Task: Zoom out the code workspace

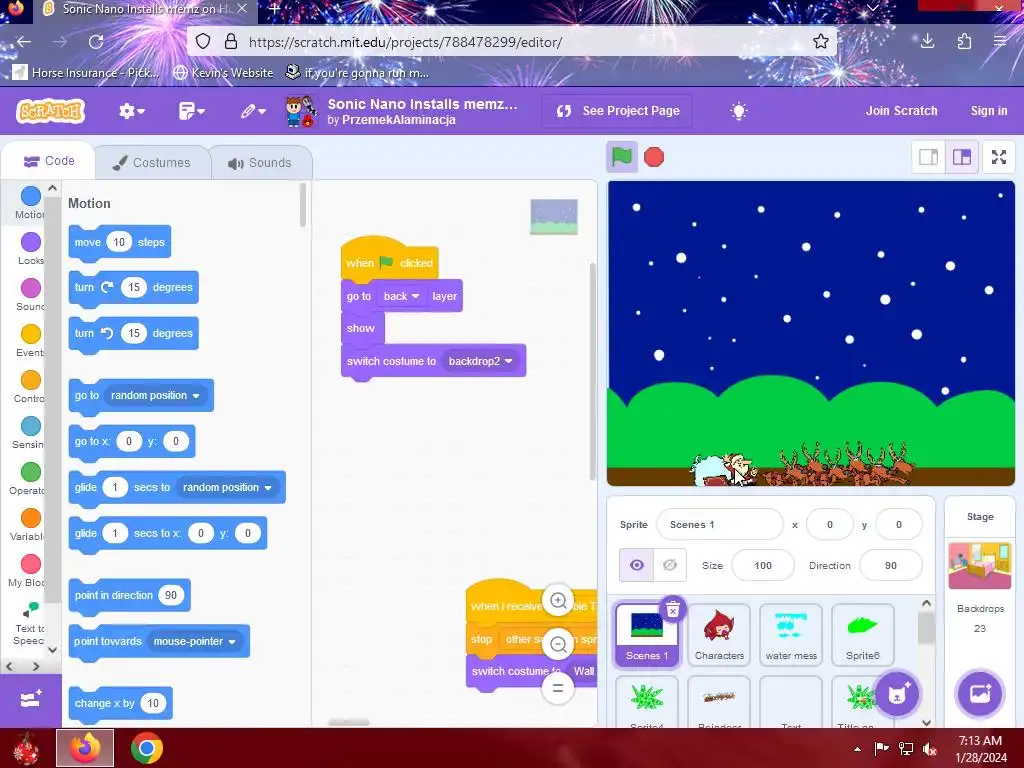Action: click(558, 645)
